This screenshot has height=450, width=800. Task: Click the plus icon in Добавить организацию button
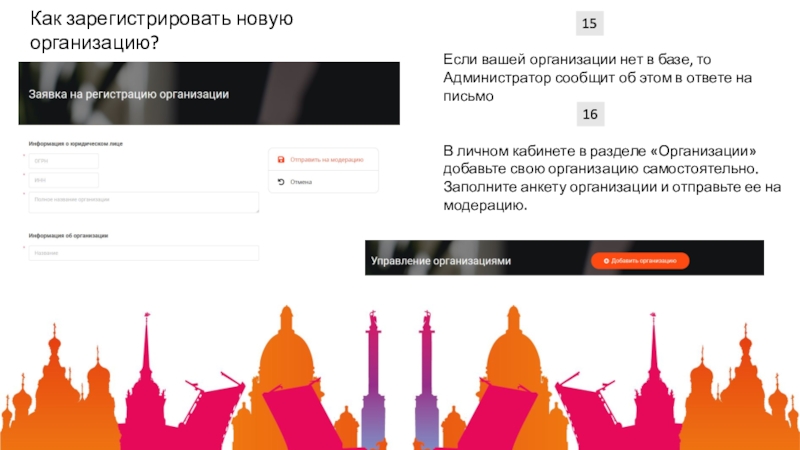606,261
